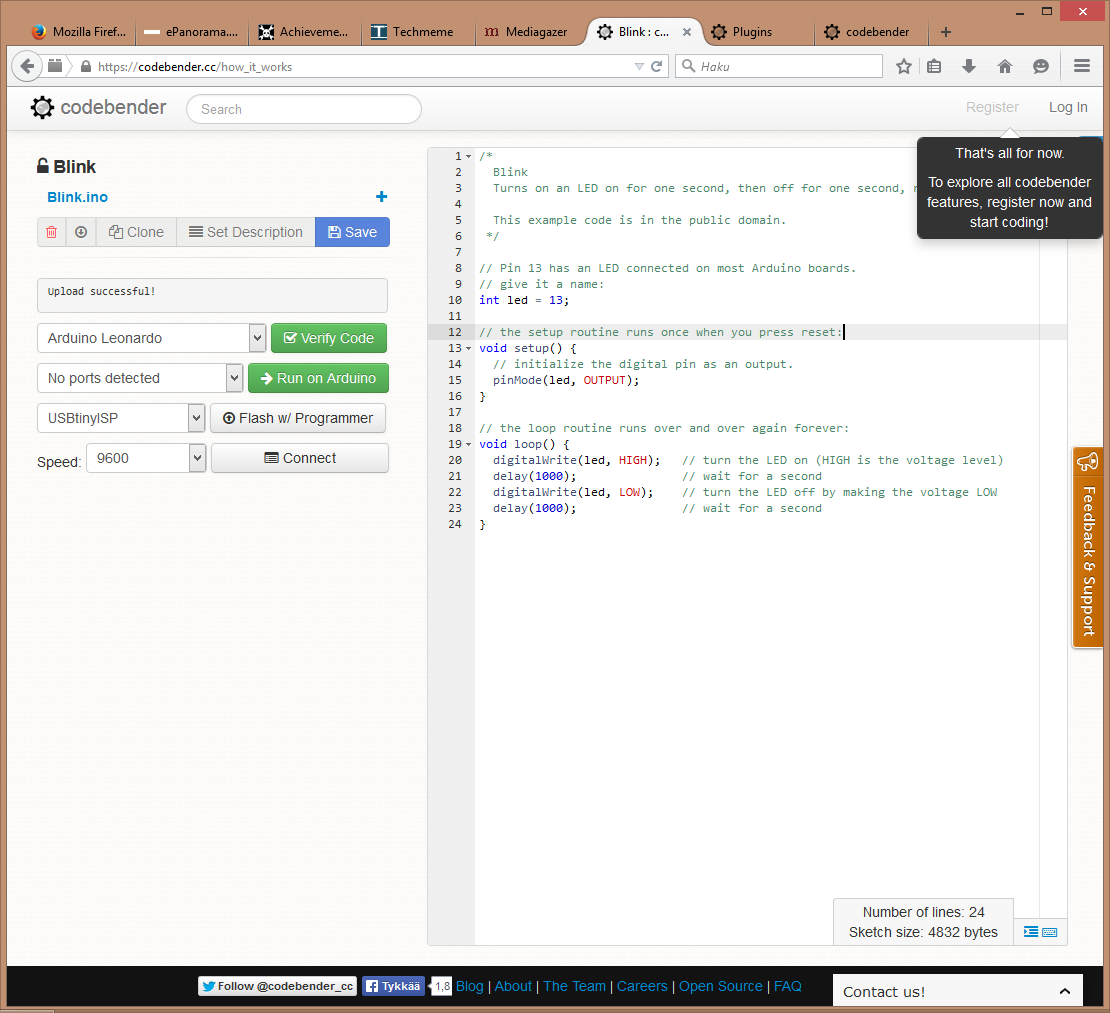The height and width of the screenshot is (1013, 1110).
Task: Open the Feedback & Support side tab
Action: (1087, 547)
